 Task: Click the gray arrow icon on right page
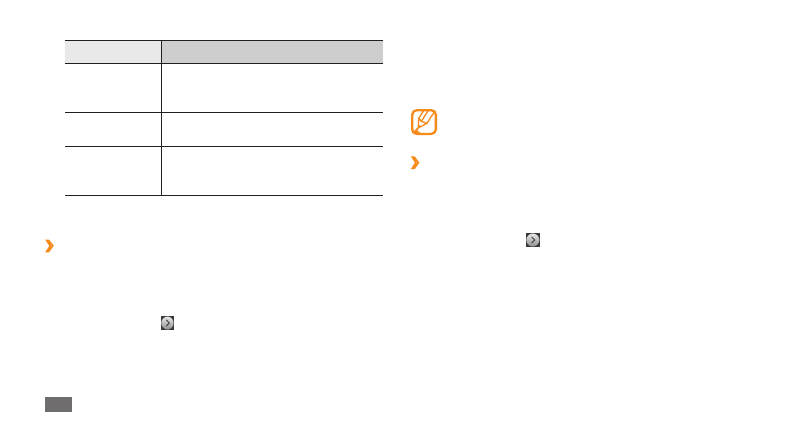533,240
